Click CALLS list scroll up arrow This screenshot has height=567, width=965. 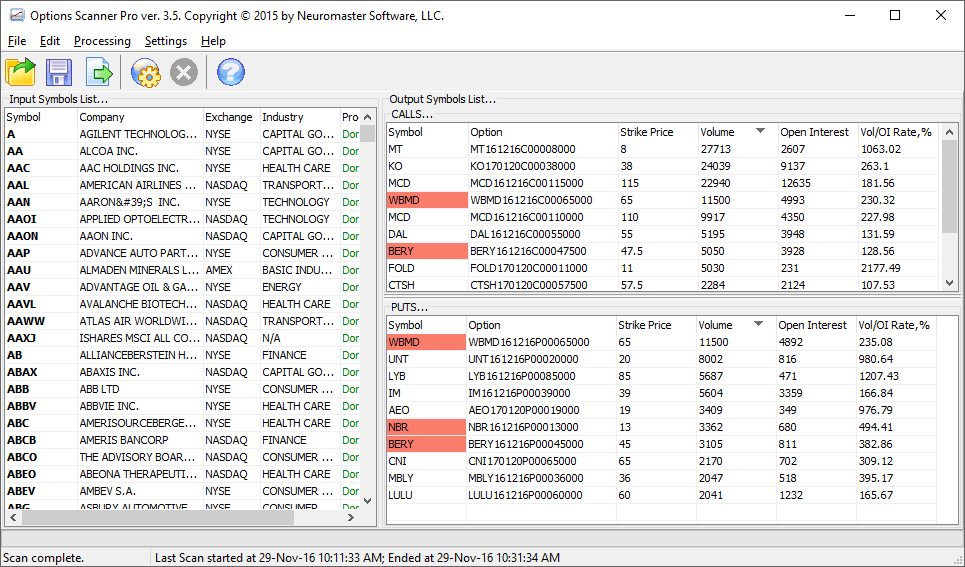(950, 132)
